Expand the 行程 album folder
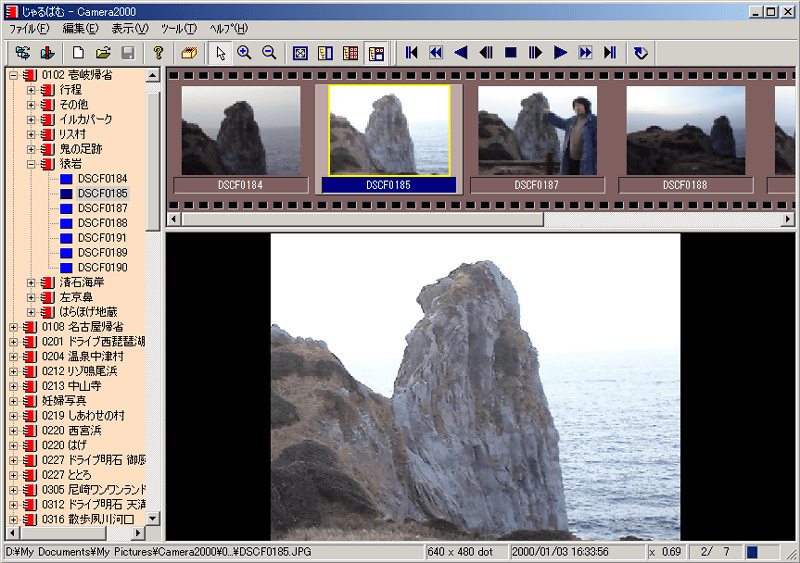 (31, 89)
